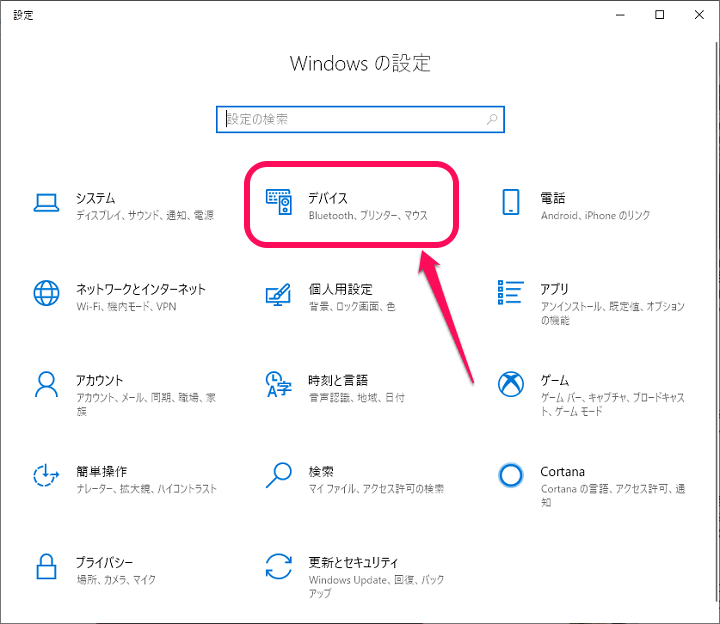Click the Cortana circle icon
Viewport: 720px width, 624px height.
tap(511, 475)
